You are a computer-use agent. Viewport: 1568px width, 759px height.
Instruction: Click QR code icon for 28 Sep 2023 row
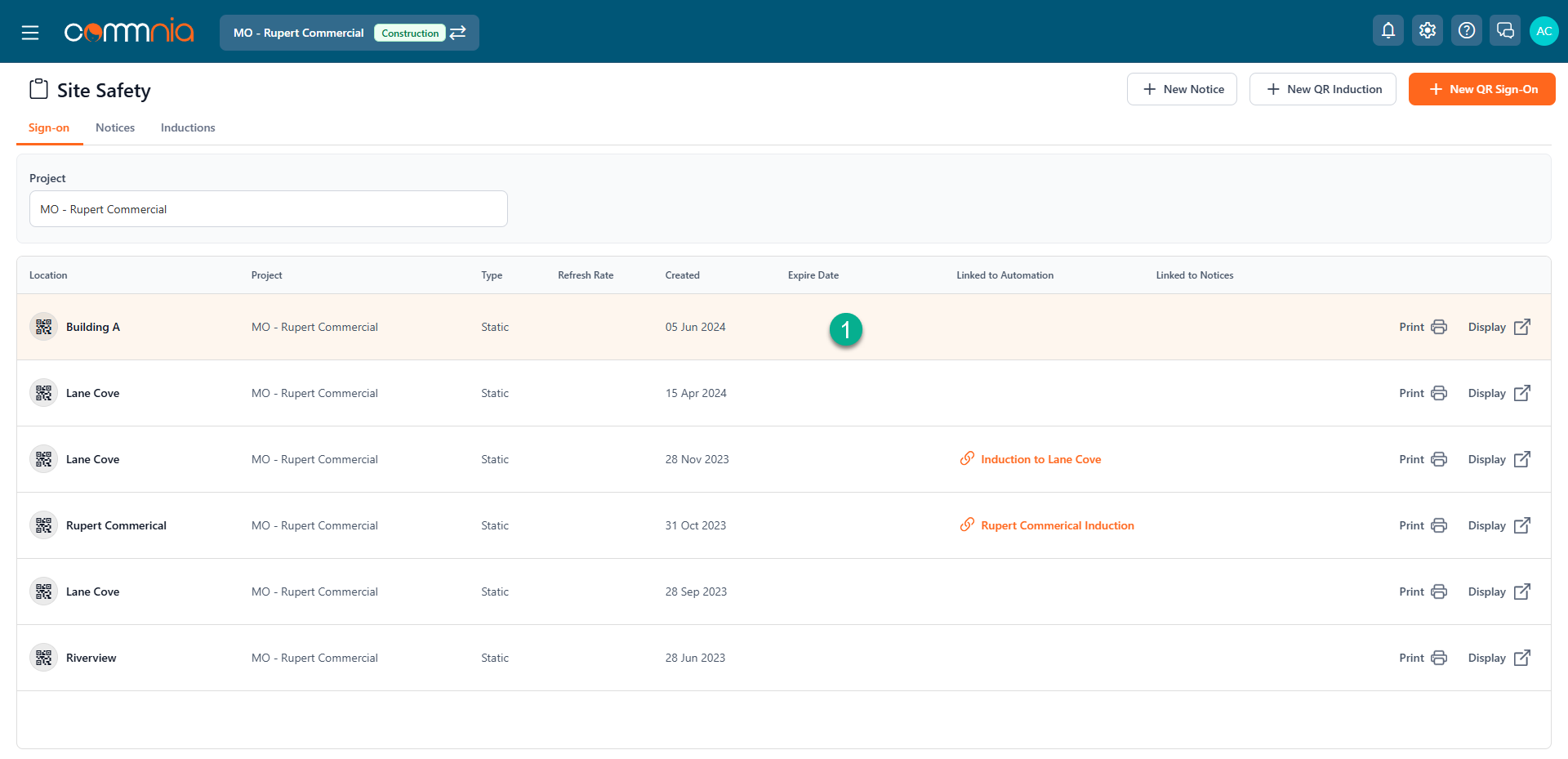click(44, 592)
